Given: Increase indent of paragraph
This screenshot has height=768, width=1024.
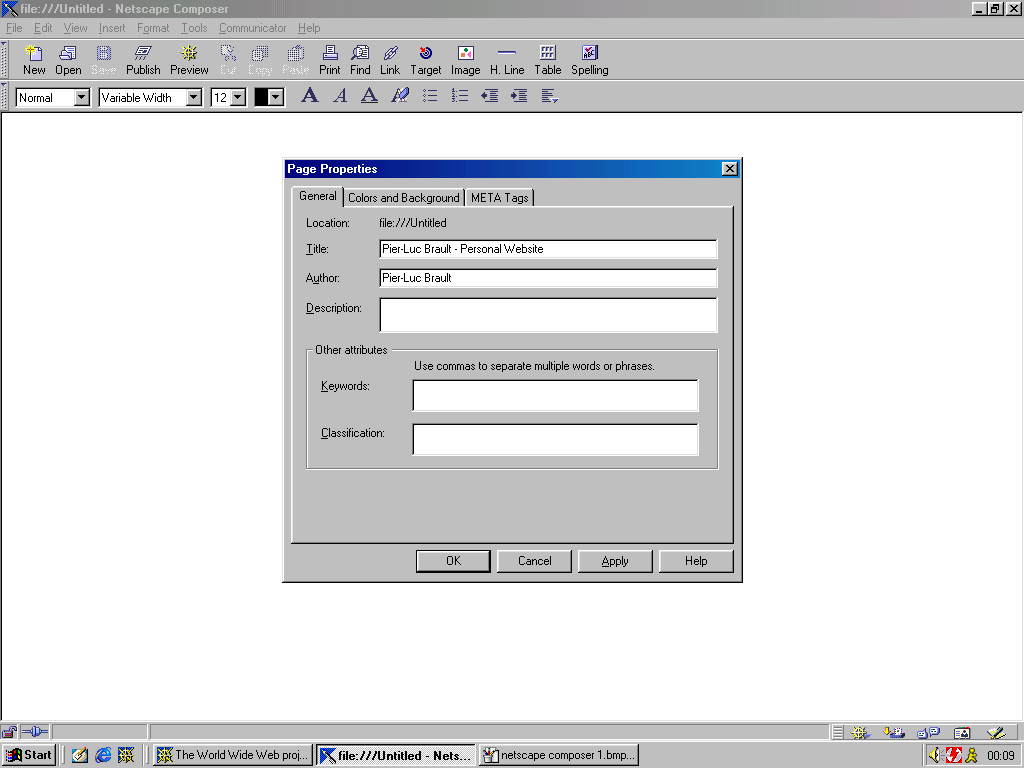Looking at the screenshot, I should (519, 96).
